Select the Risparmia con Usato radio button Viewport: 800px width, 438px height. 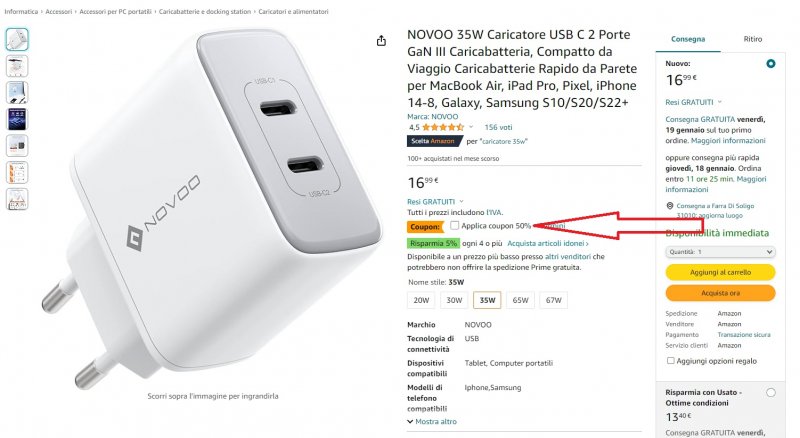tap(770, 393)
